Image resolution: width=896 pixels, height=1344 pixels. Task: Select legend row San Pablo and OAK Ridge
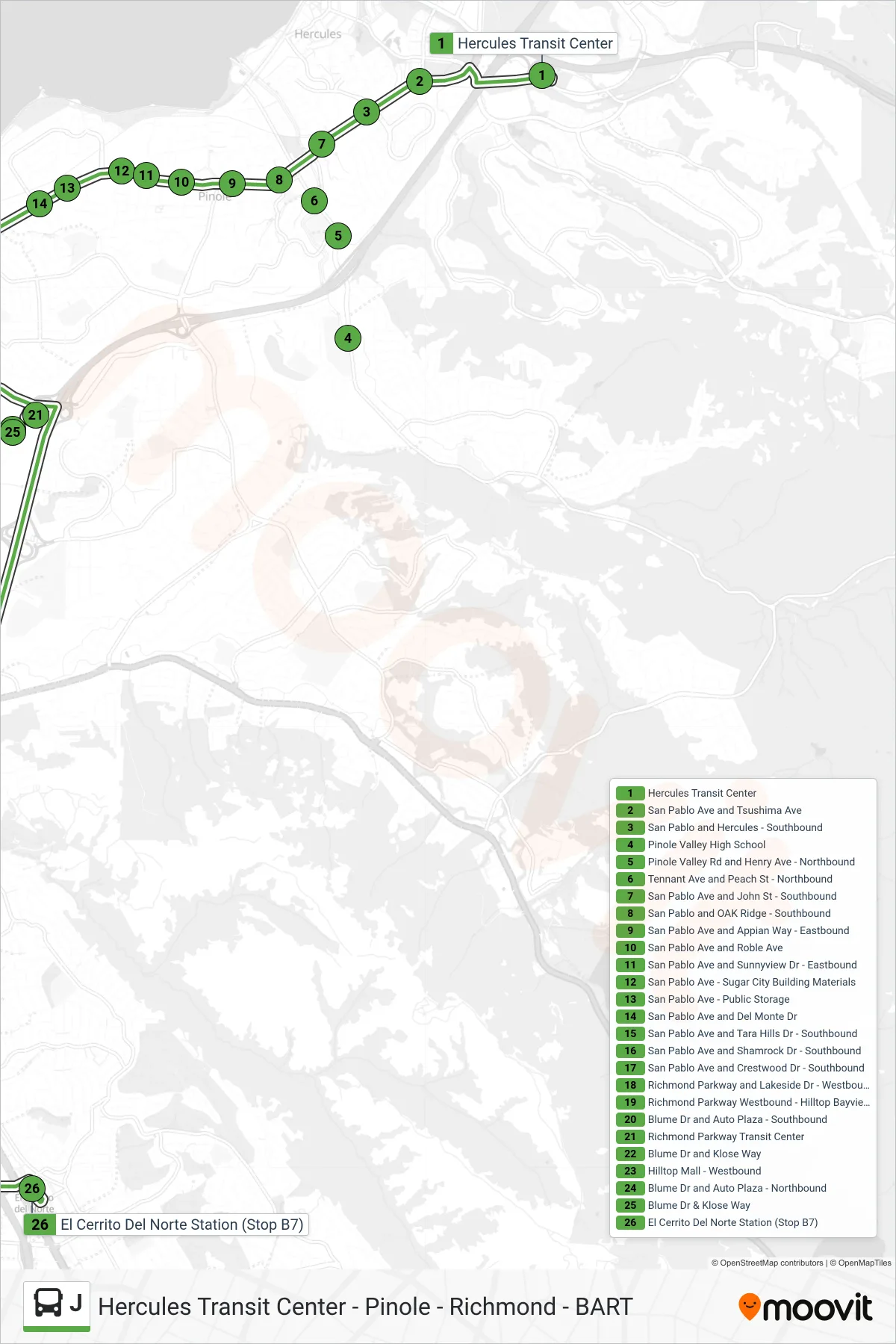click(743, 913)
